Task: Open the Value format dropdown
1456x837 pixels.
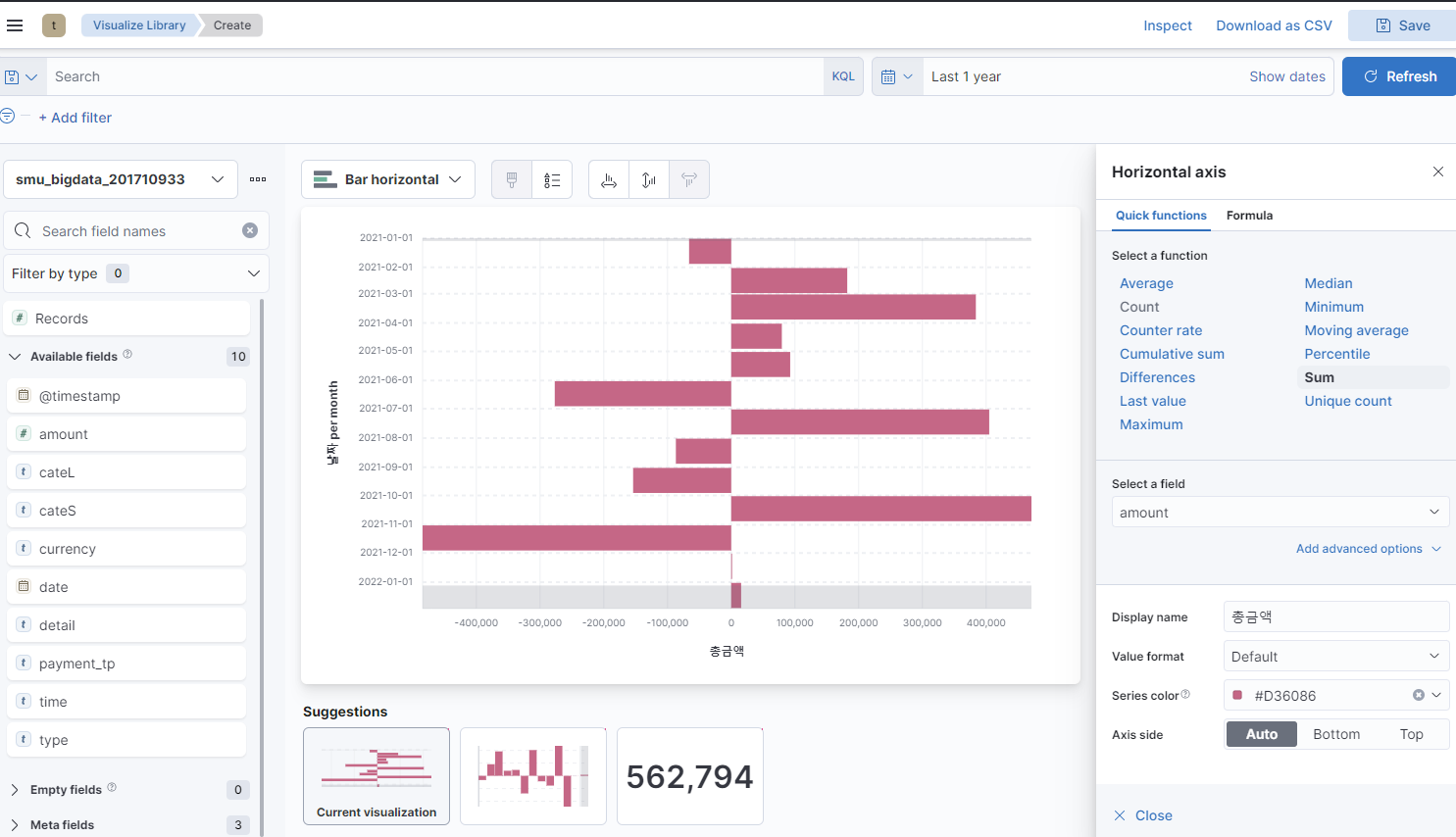Action: [1336, 657]
